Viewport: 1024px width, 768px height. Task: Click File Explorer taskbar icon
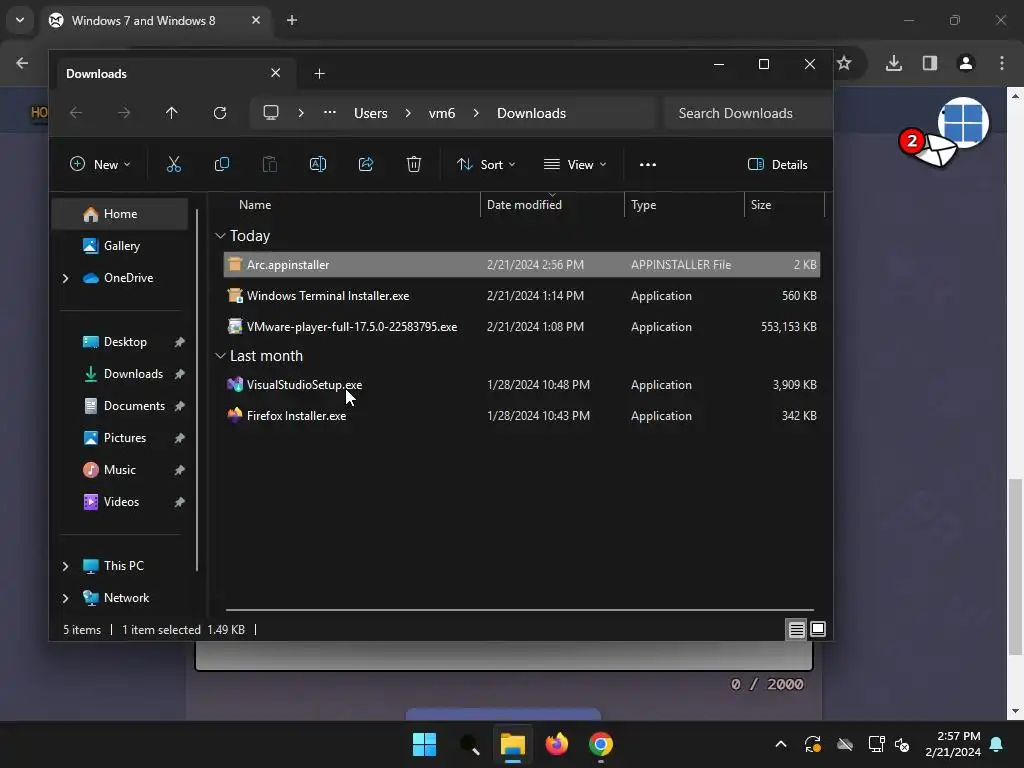click(513, 744)
